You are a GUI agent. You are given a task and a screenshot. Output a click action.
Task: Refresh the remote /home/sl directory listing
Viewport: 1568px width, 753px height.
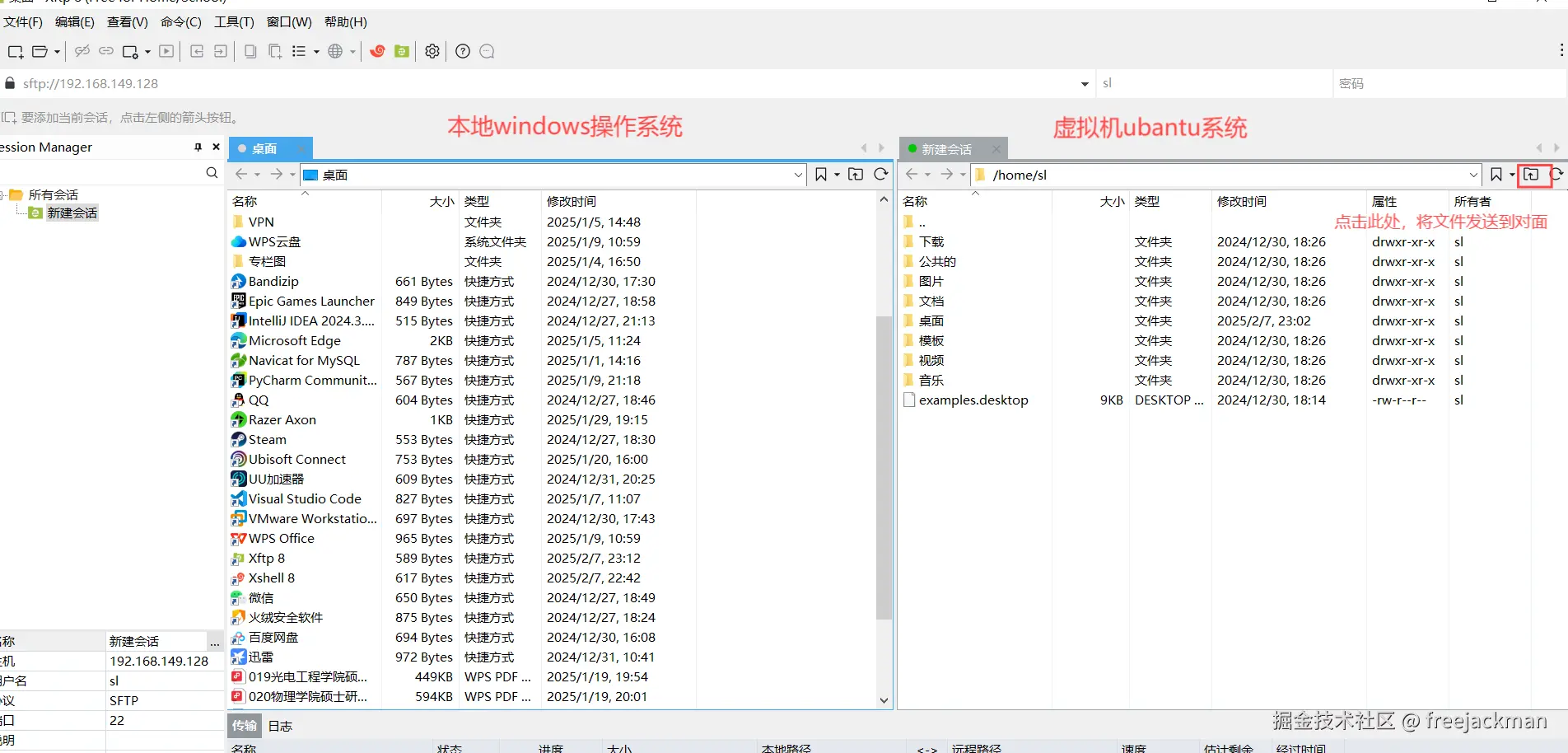(x=1557, y=175)
